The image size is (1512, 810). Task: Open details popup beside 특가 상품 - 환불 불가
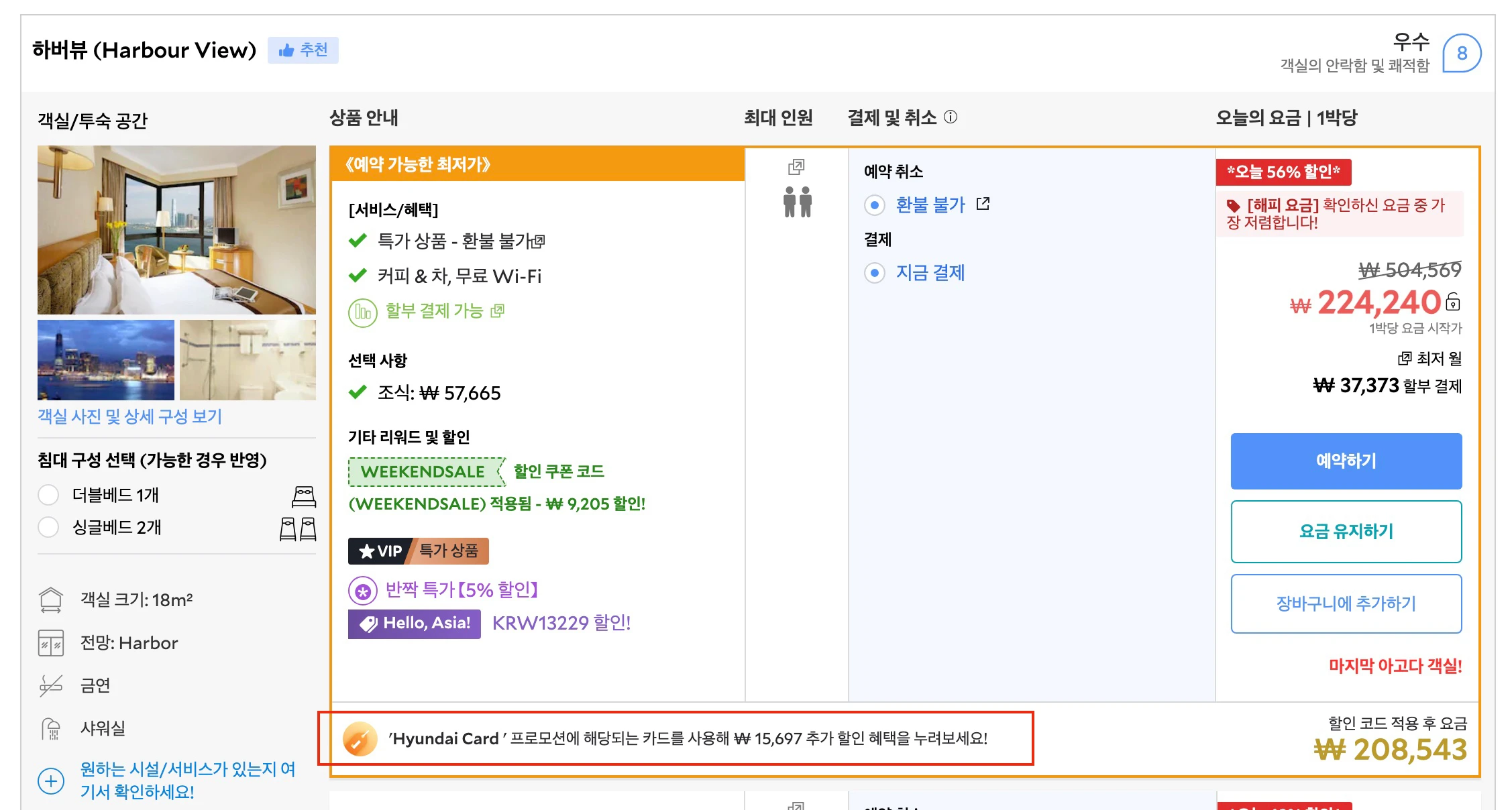540,241
